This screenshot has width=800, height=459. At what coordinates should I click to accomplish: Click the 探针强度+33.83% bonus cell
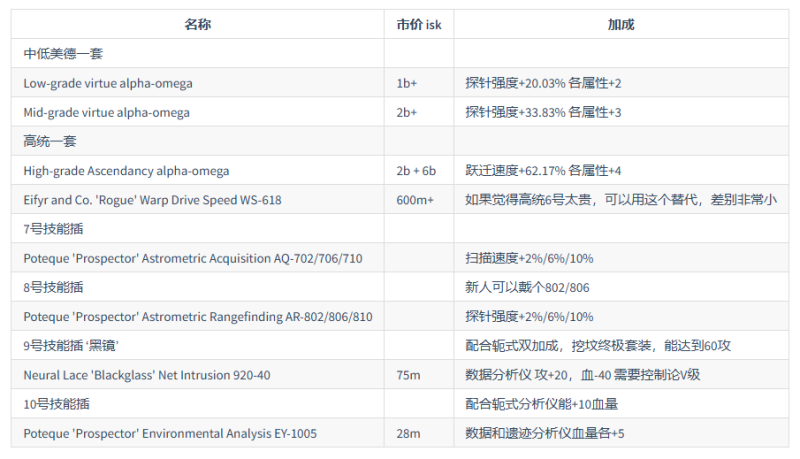(543, 112)
